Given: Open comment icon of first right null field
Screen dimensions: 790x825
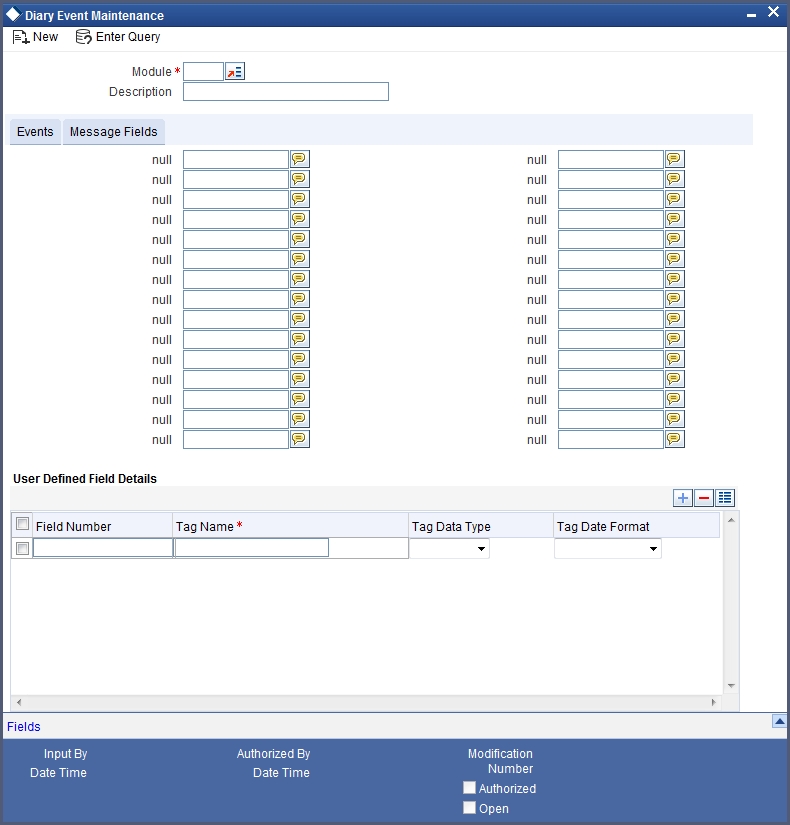Looking at the screenshot, I should (x=675, y=159).
